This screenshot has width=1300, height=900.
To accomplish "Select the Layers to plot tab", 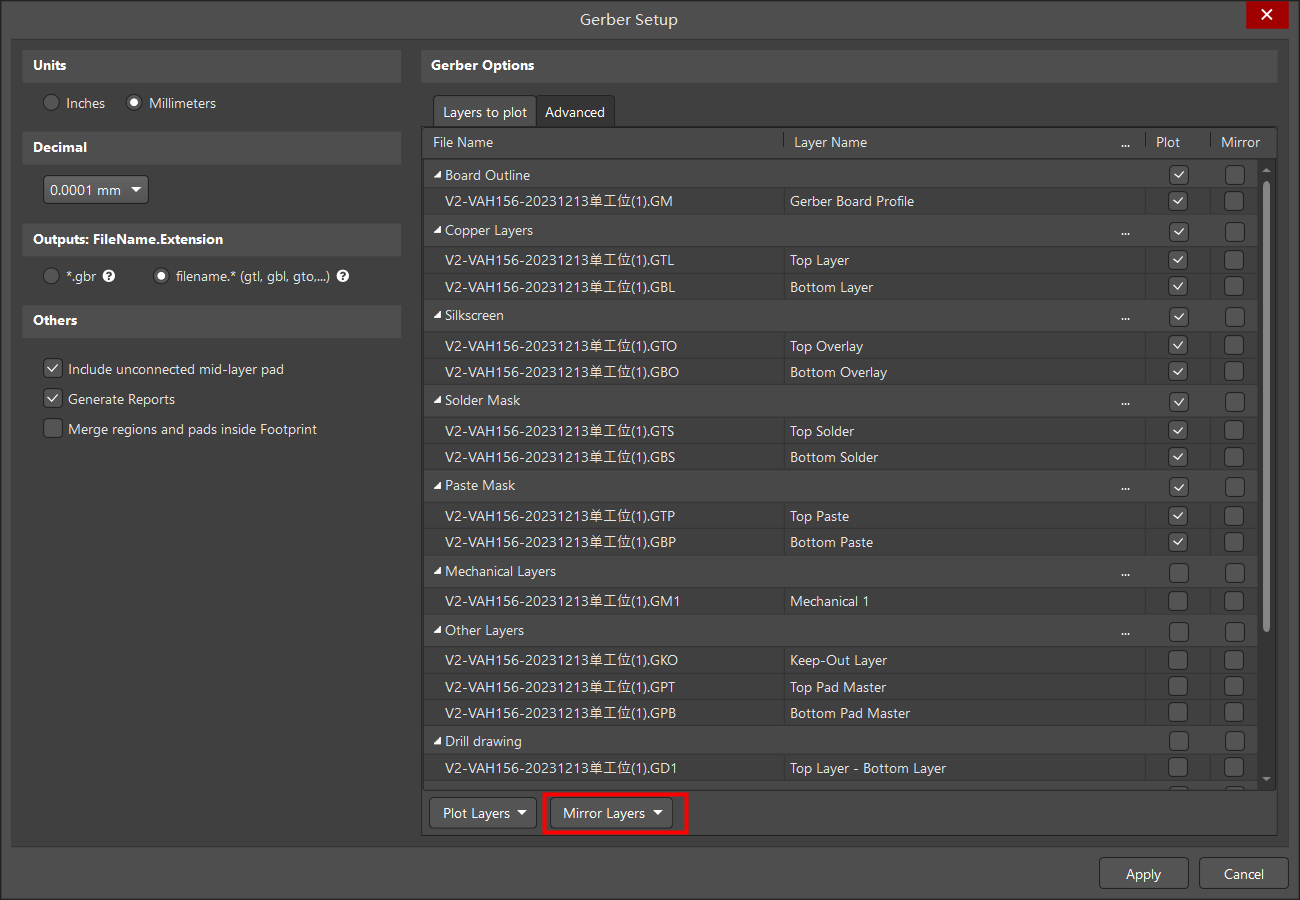I will pyautogui.click(x=484, y=112).
